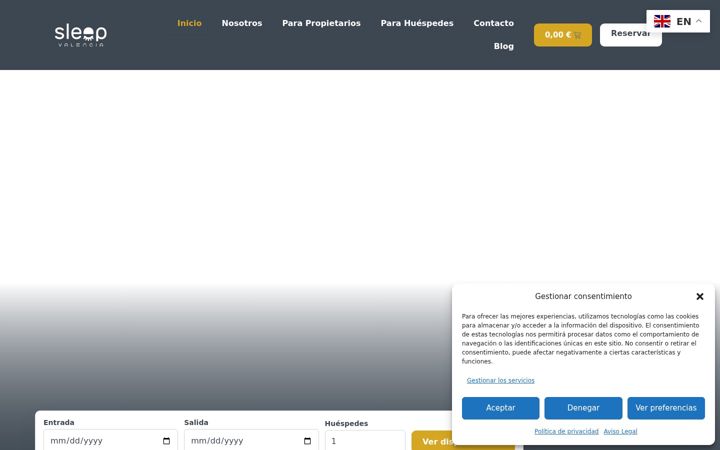Open Aviso Legal link
This screenshot has width=720, height=450.
(620, 431)
